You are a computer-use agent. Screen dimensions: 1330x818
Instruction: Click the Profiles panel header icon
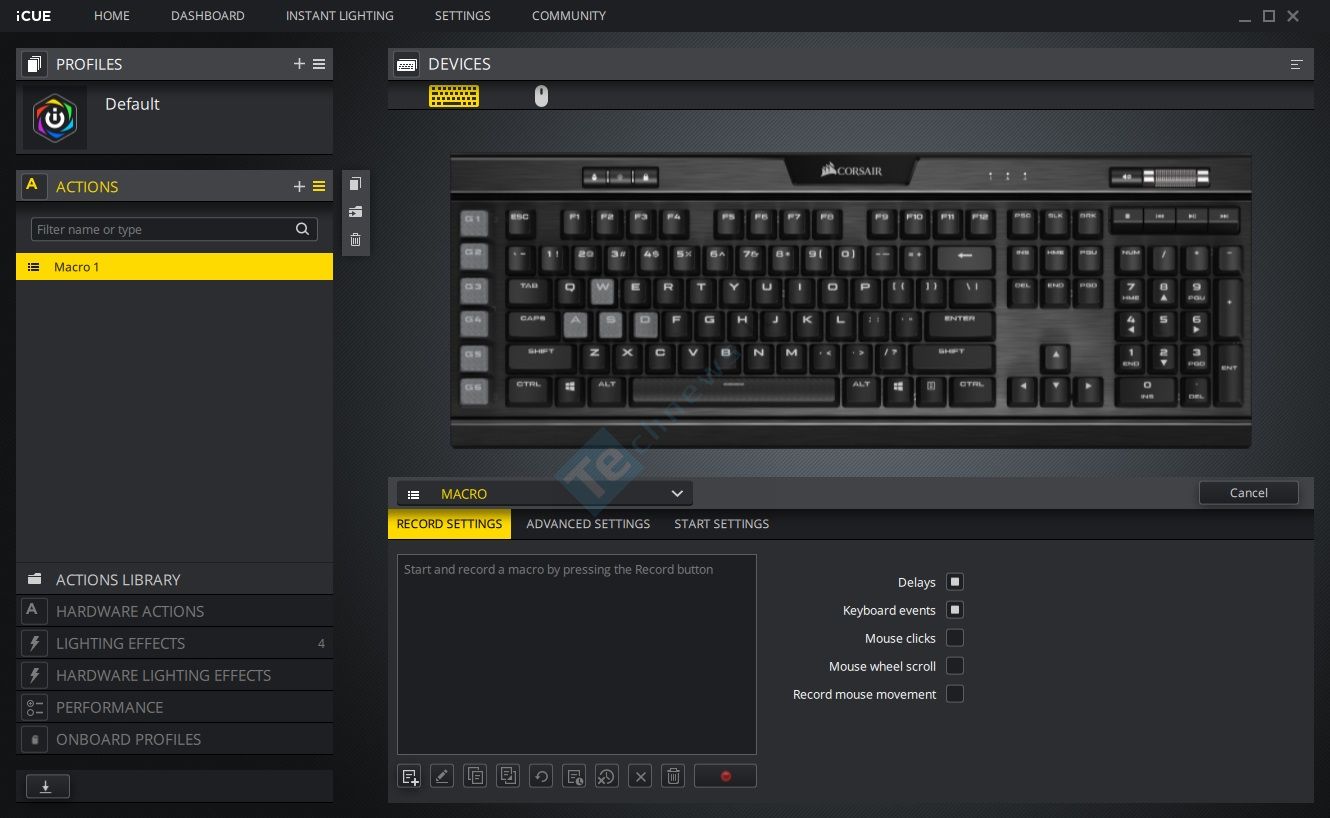[x=33, y=64]
